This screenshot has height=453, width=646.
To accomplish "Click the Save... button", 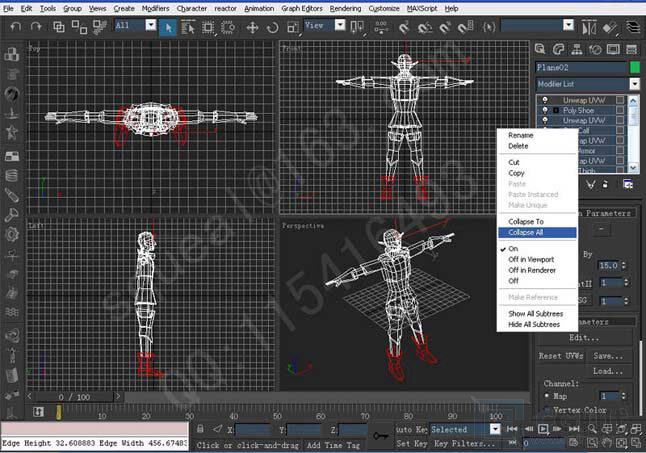I will pos(609,356).
